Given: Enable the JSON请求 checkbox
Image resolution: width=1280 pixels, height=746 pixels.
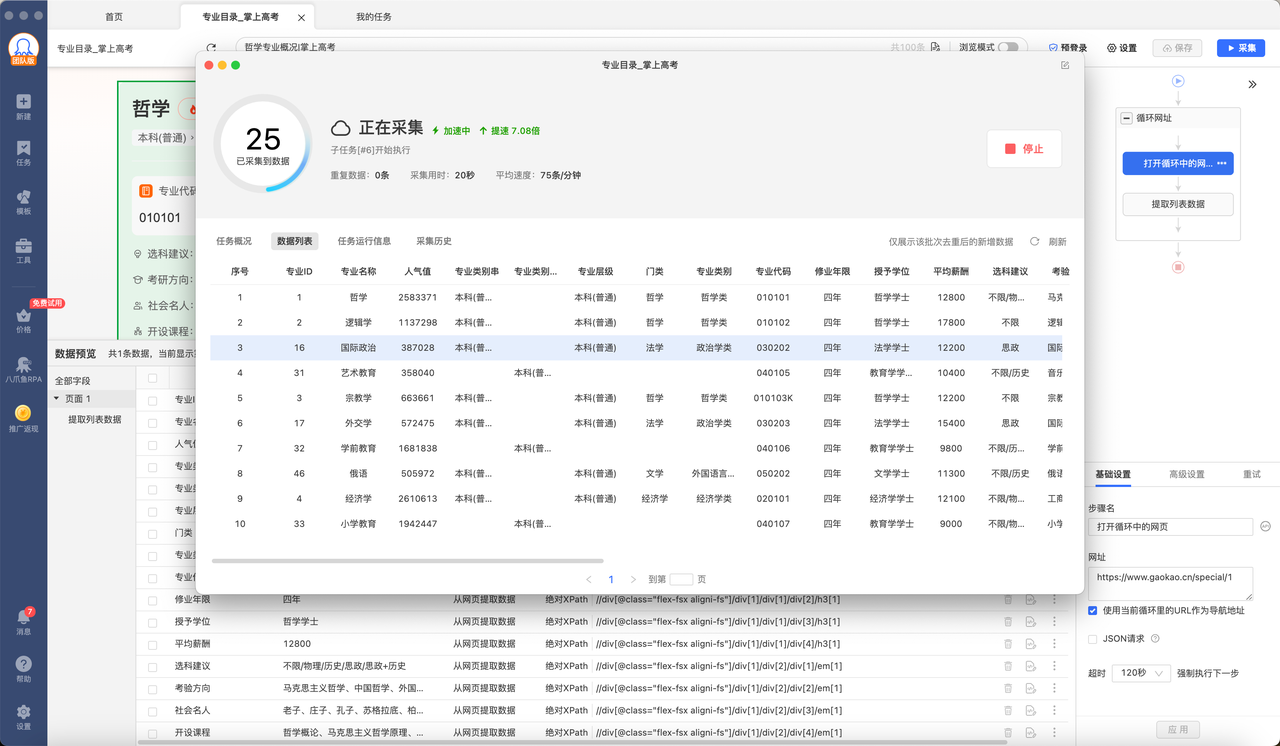Looking at the screenshot, I should 1092,638.
